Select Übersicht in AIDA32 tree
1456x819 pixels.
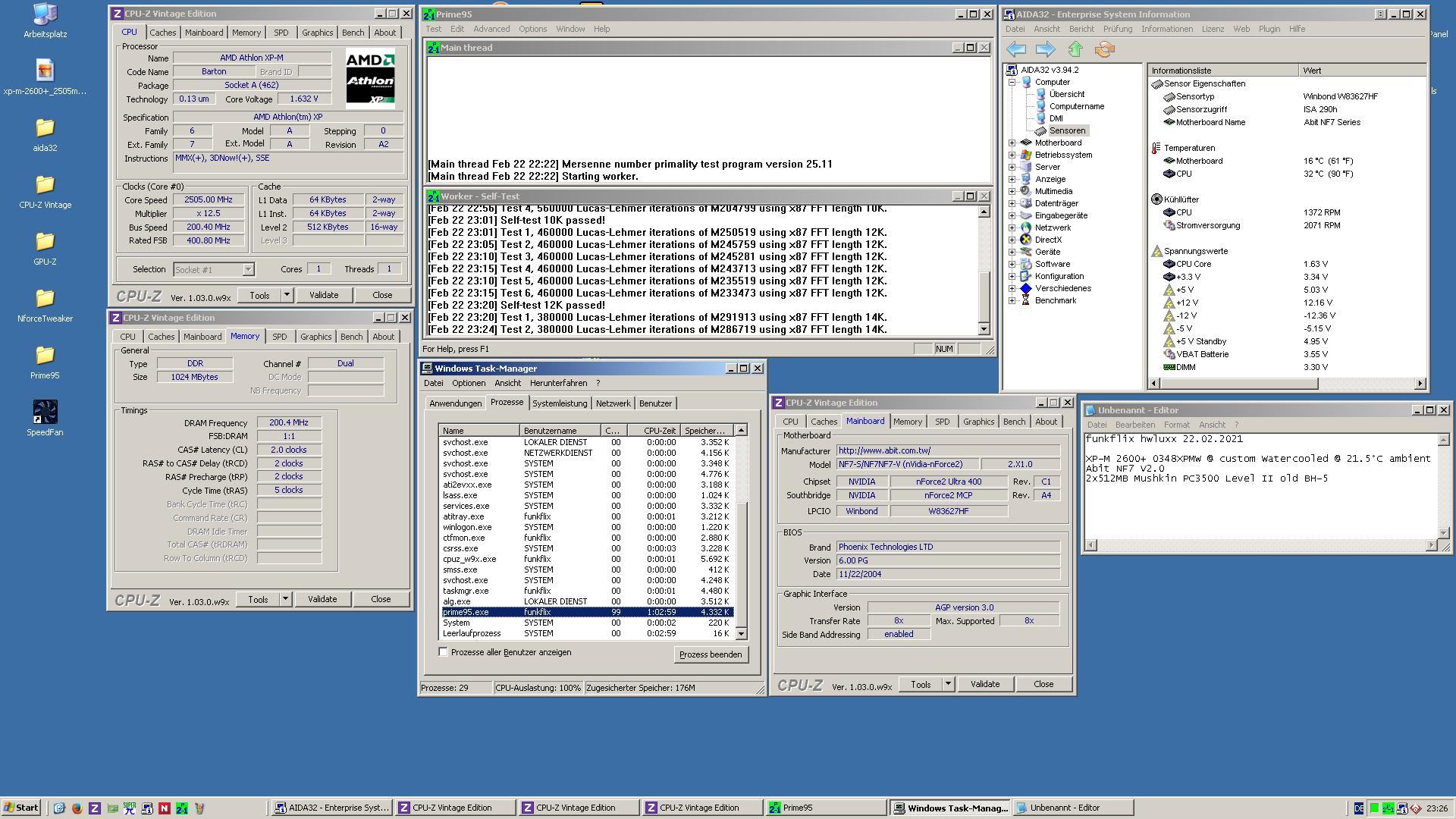coord(1067,94)
